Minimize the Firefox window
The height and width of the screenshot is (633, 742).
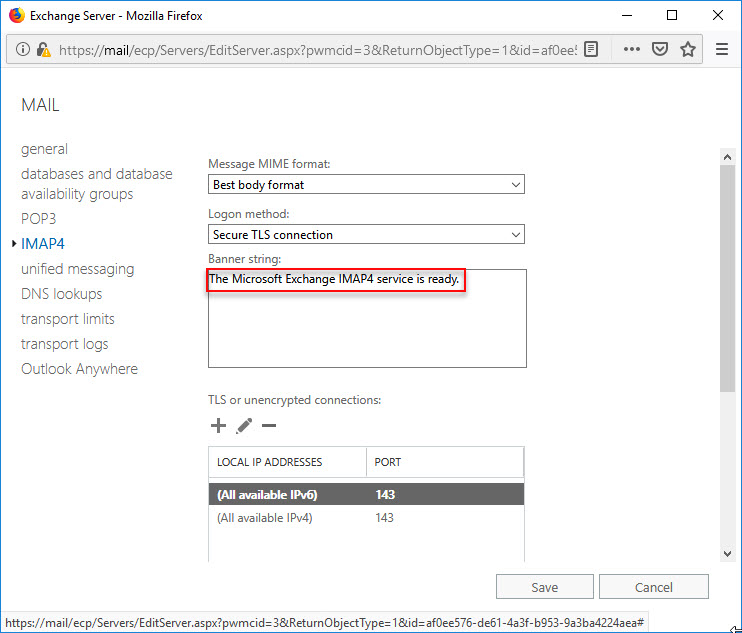click(627, 15)
